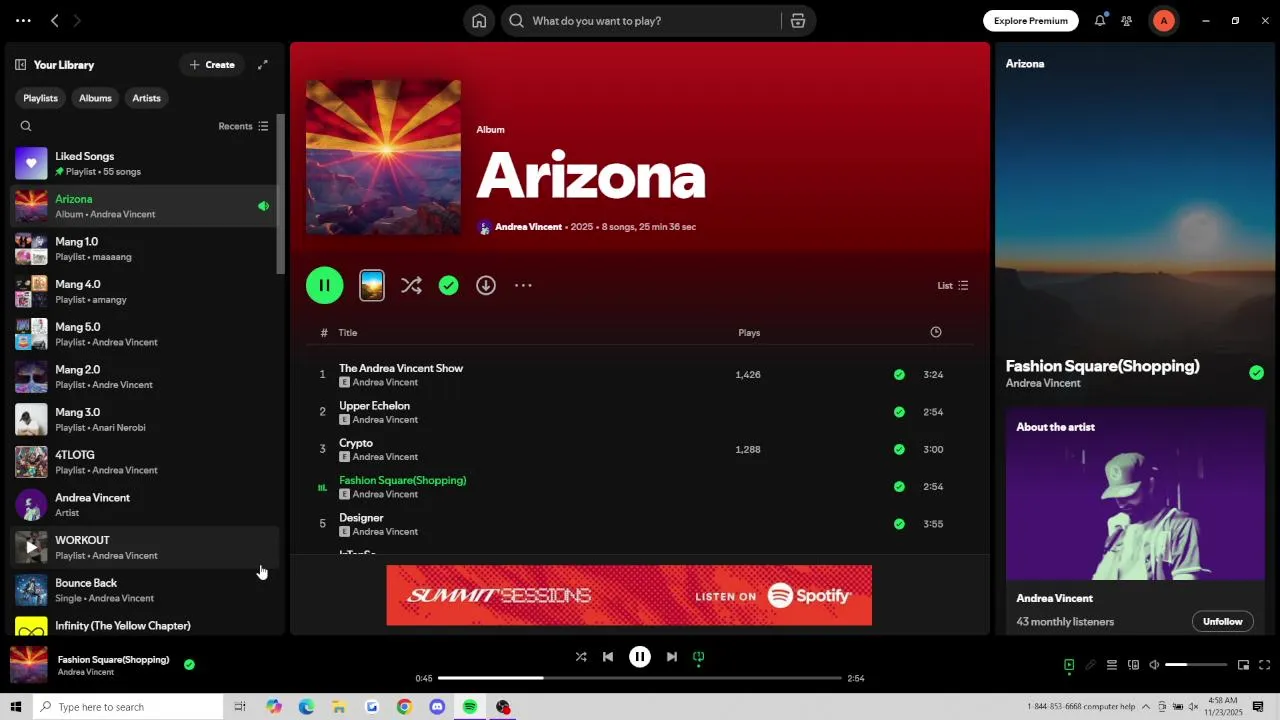Open Discord from Windows taskbar

point(437,707)
